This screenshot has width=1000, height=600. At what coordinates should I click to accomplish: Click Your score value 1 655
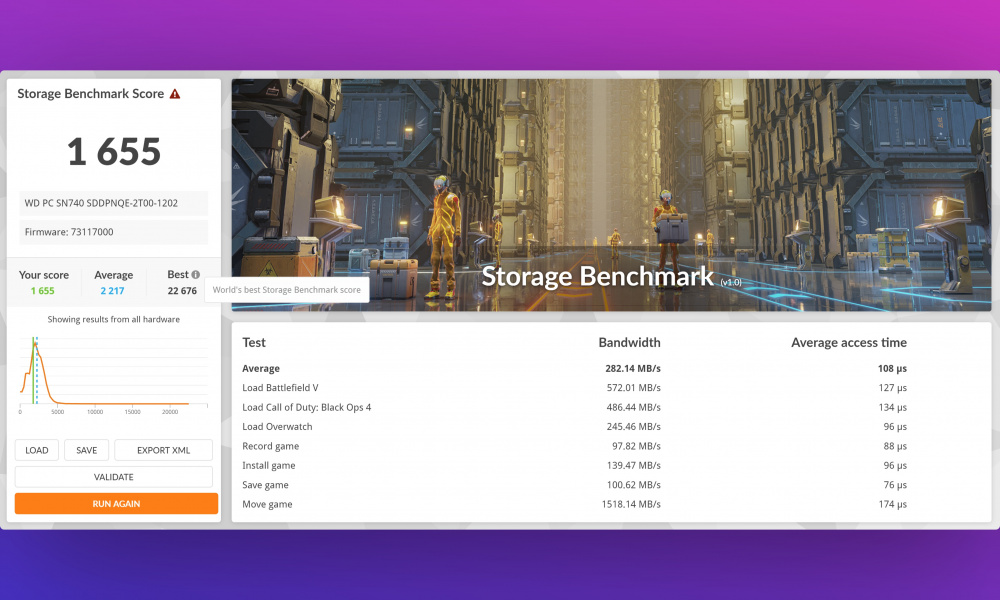point(43,291)
